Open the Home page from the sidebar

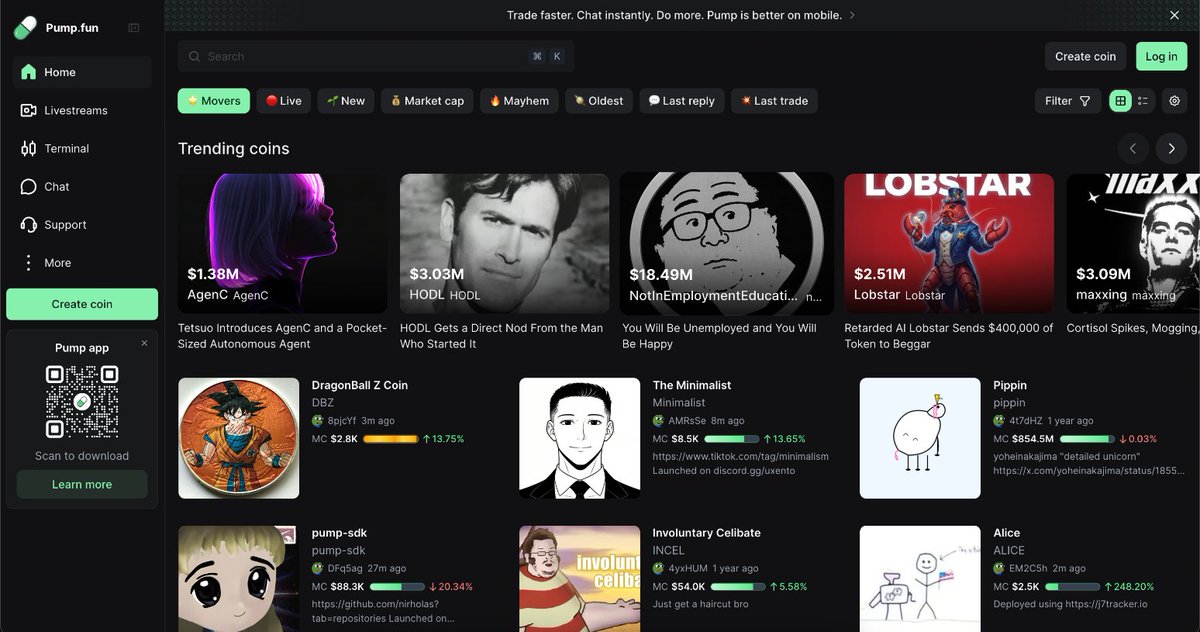pos(82,72)
